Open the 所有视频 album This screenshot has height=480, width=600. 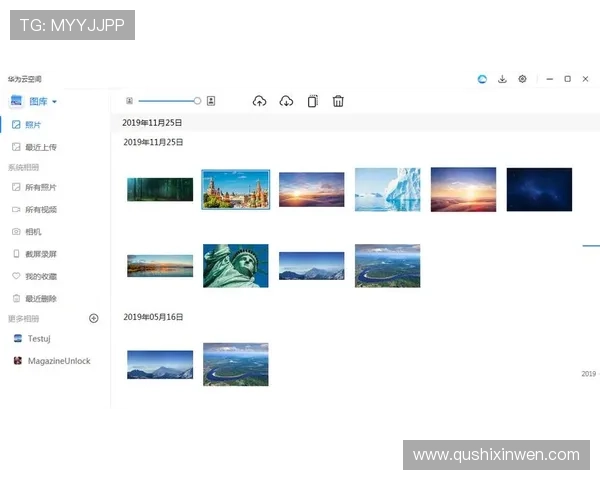click(x=40, y=209)
